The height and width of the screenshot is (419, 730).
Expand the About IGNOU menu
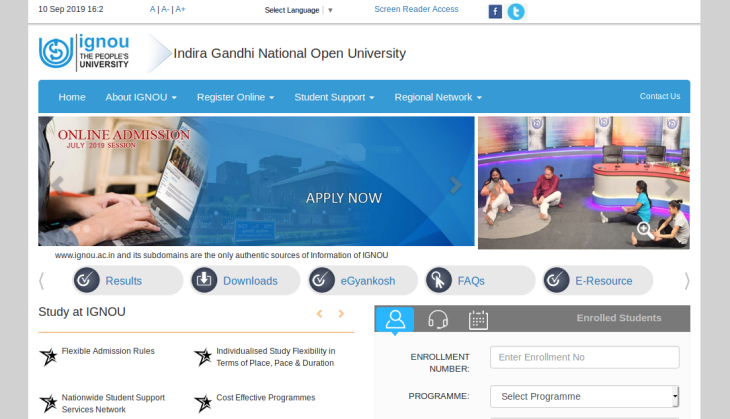141,97
